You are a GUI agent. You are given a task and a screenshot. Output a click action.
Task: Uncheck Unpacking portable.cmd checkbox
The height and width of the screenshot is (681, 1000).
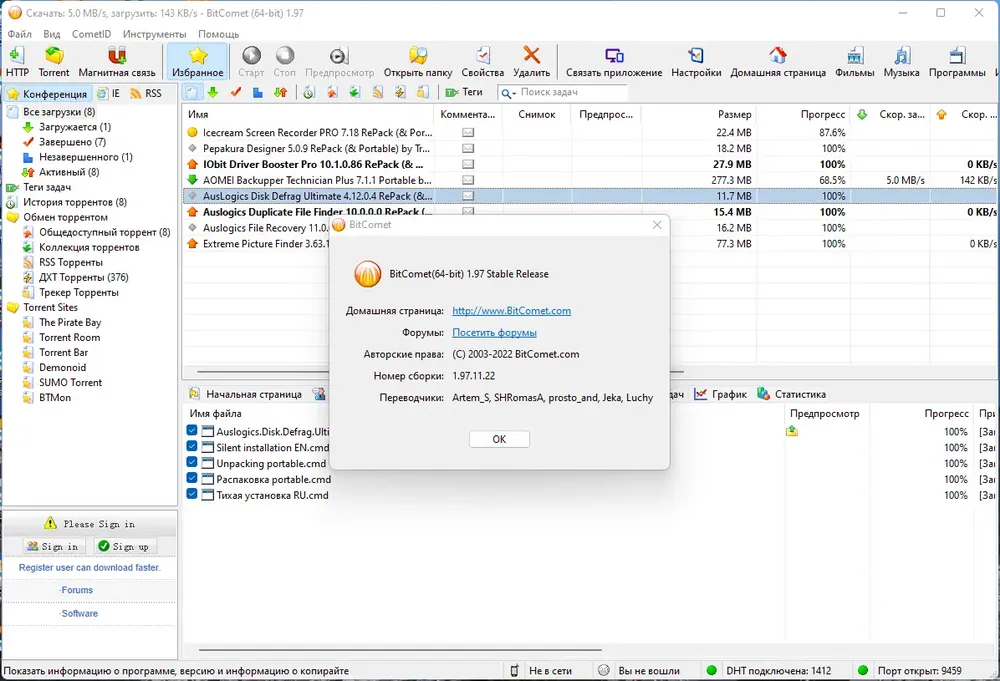tap(192, 462)
